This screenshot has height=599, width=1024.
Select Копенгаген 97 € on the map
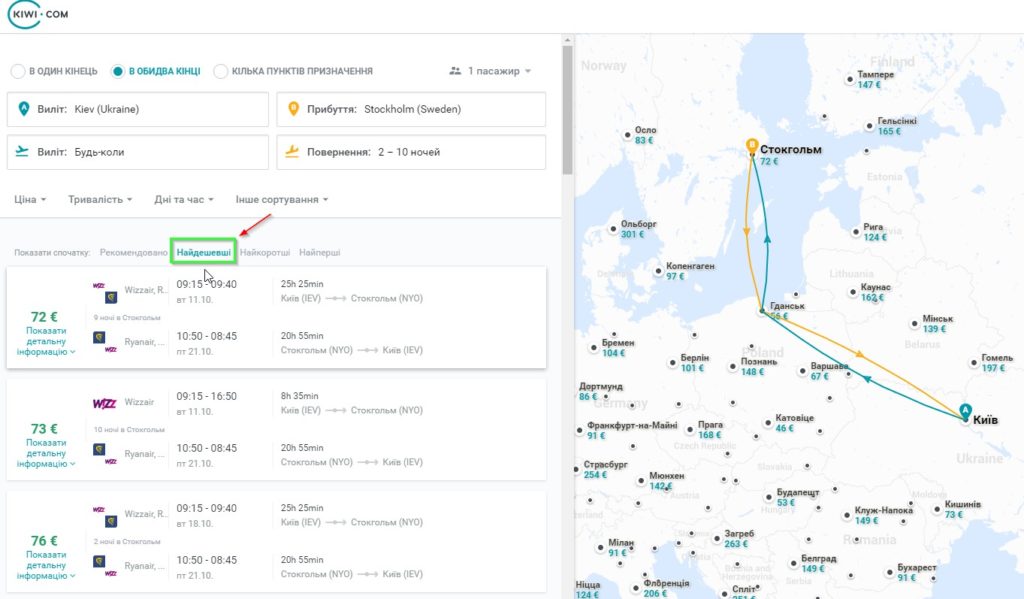click(684, 271)
